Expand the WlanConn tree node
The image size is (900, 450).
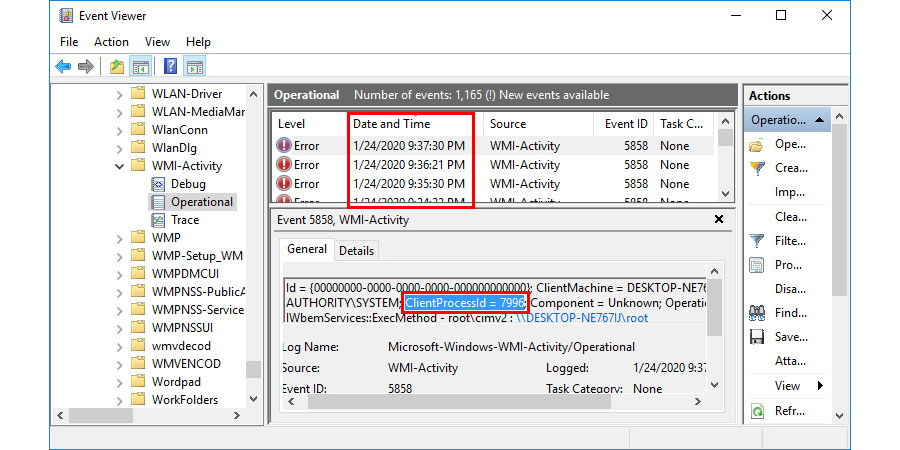(x=119, y=130)
